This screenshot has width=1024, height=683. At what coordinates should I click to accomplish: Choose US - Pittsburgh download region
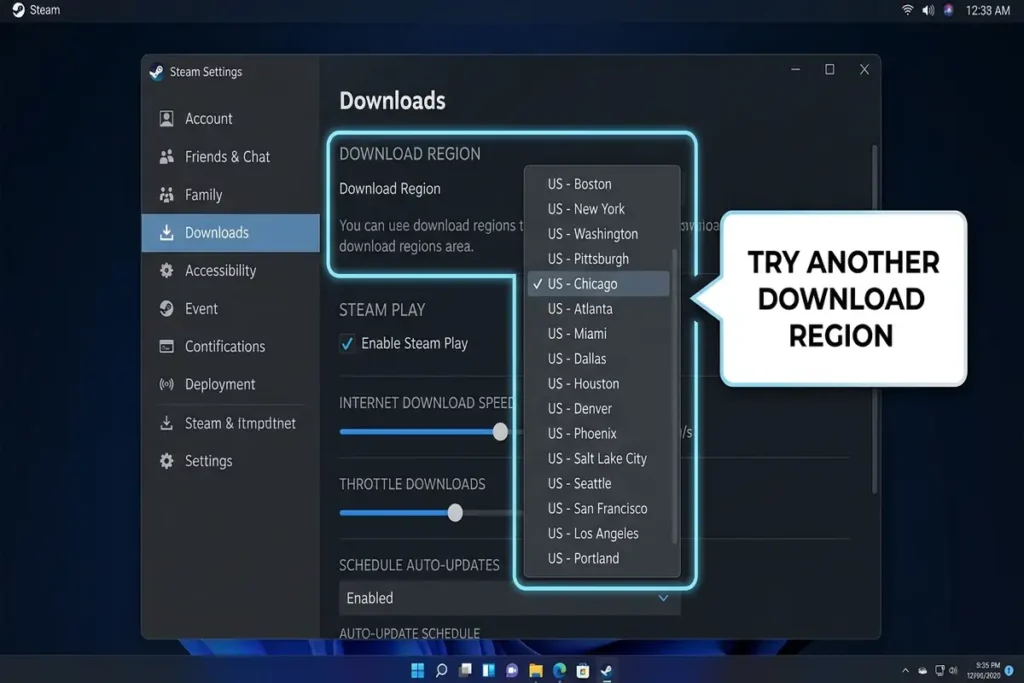[x=598, y=259]
